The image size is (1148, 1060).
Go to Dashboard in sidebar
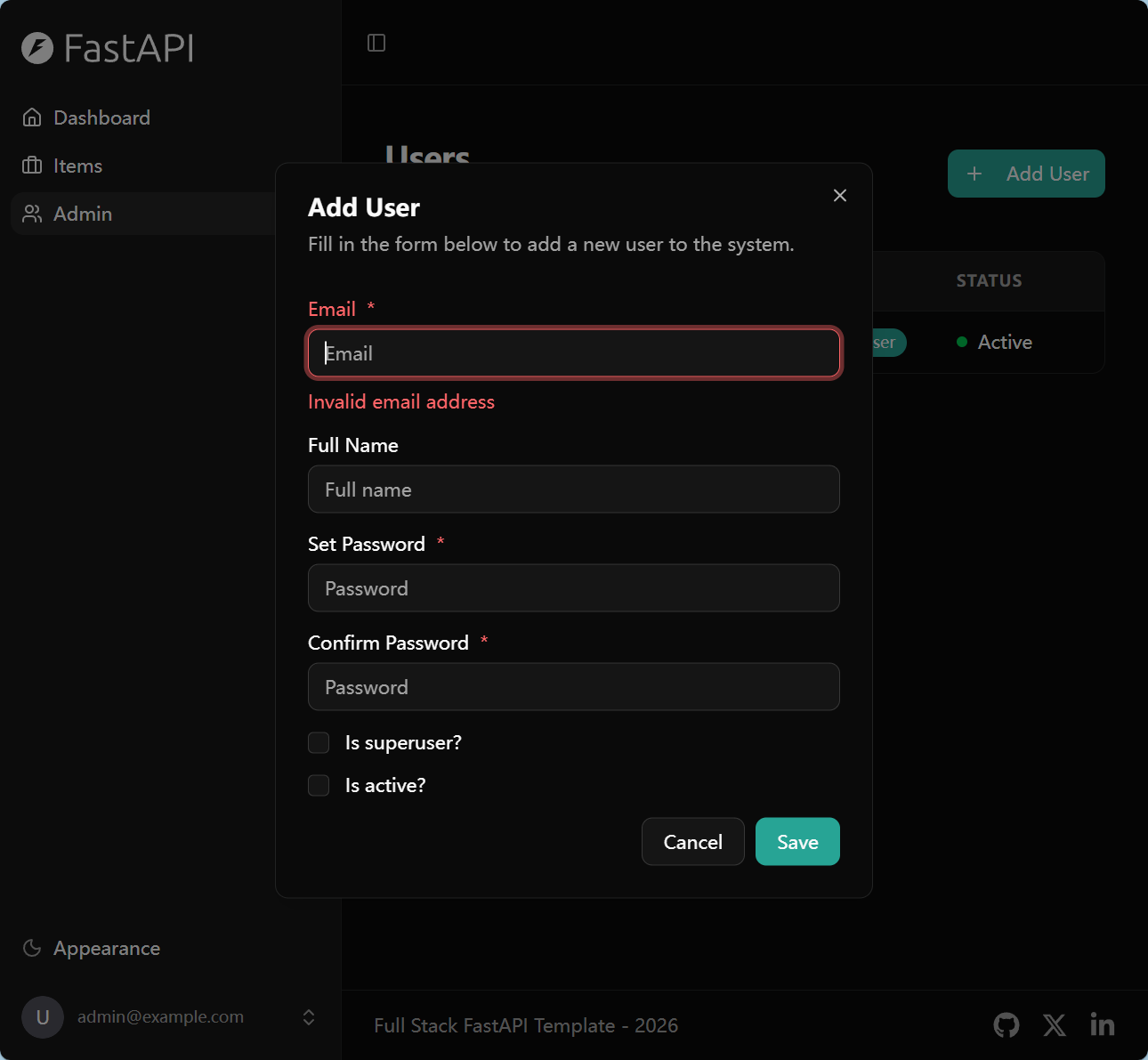[101, 117]
